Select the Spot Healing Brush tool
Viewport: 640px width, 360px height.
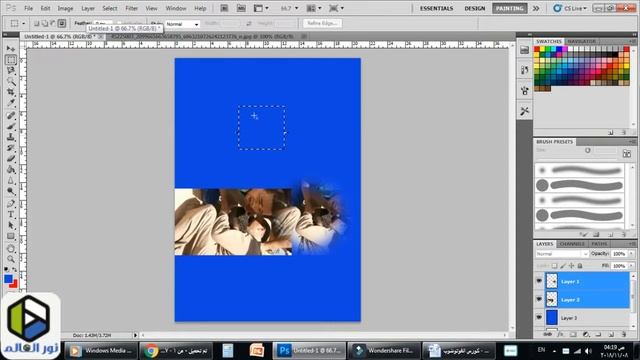pos(11,116)
